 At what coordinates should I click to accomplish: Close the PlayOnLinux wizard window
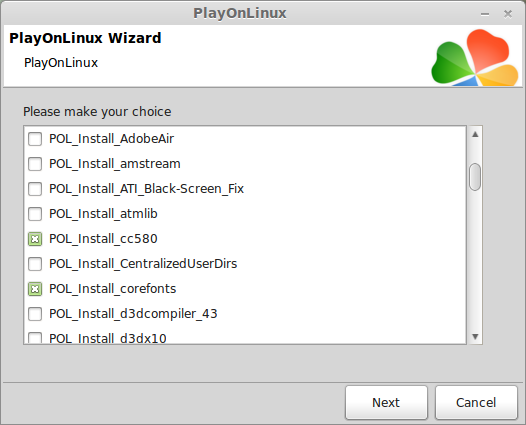pos(508,14)
